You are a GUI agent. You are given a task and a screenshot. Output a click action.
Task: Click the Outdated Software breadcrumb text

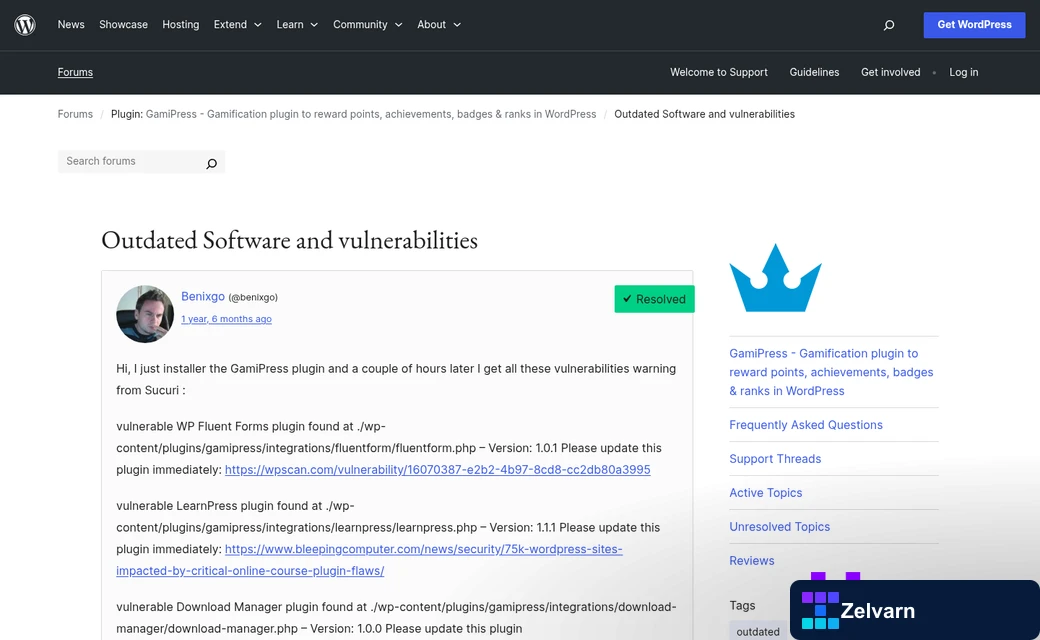point(704,114)
